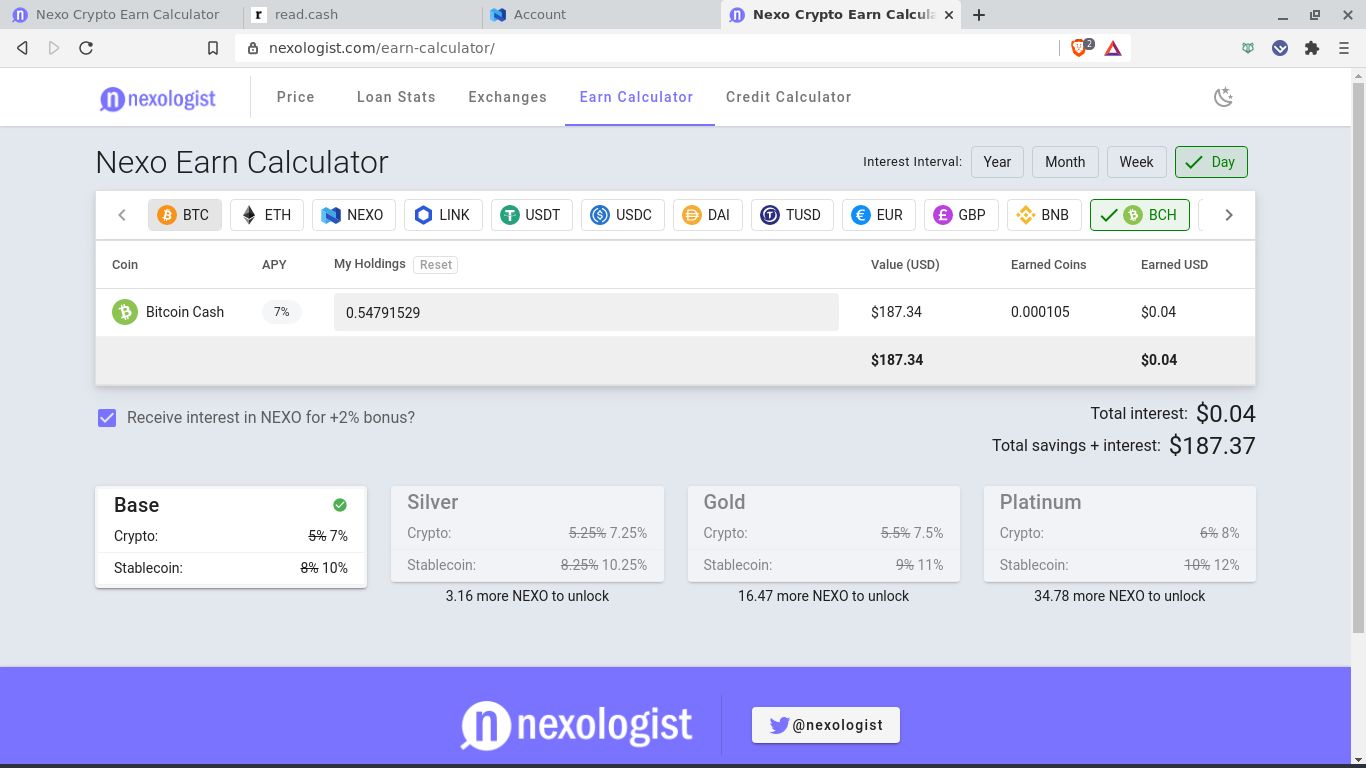Toggle the ETH coin chip

[x=268, y=215]
